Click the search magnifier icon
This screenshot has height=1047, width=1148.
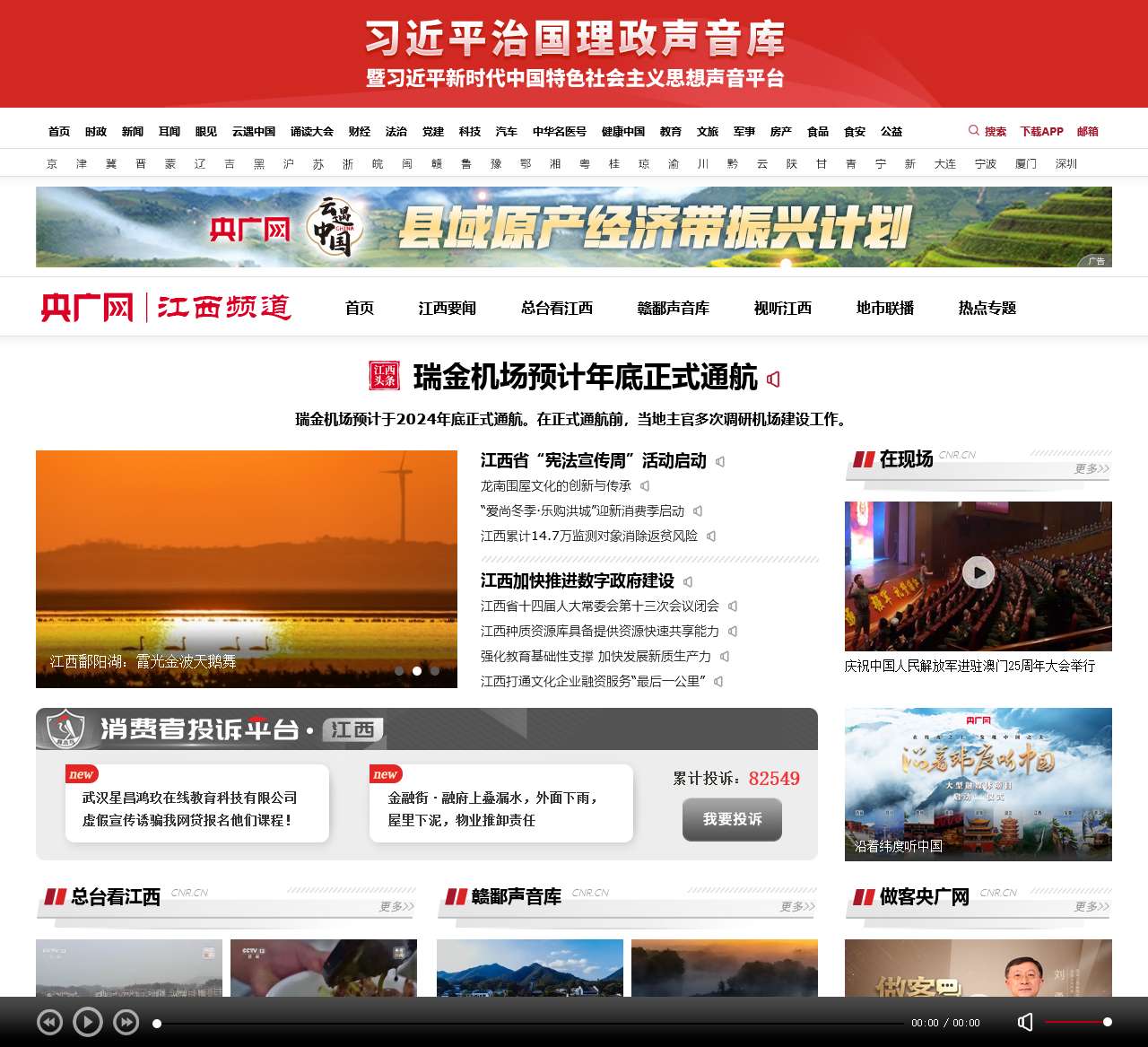click(973, 131)
